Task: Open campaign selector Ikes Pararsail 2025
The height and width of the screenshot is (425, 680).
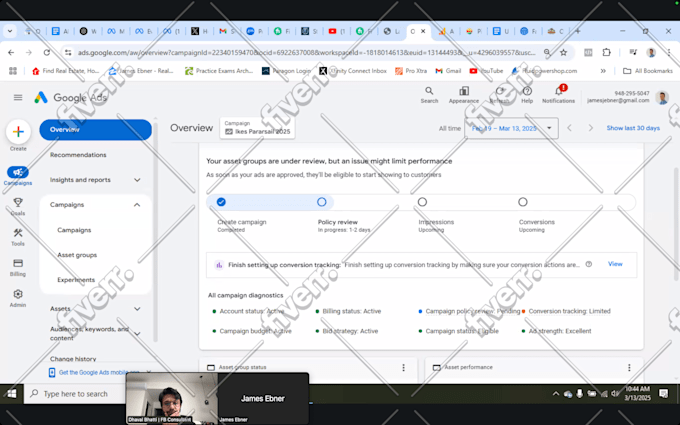Action: click(x=258, y=128)
